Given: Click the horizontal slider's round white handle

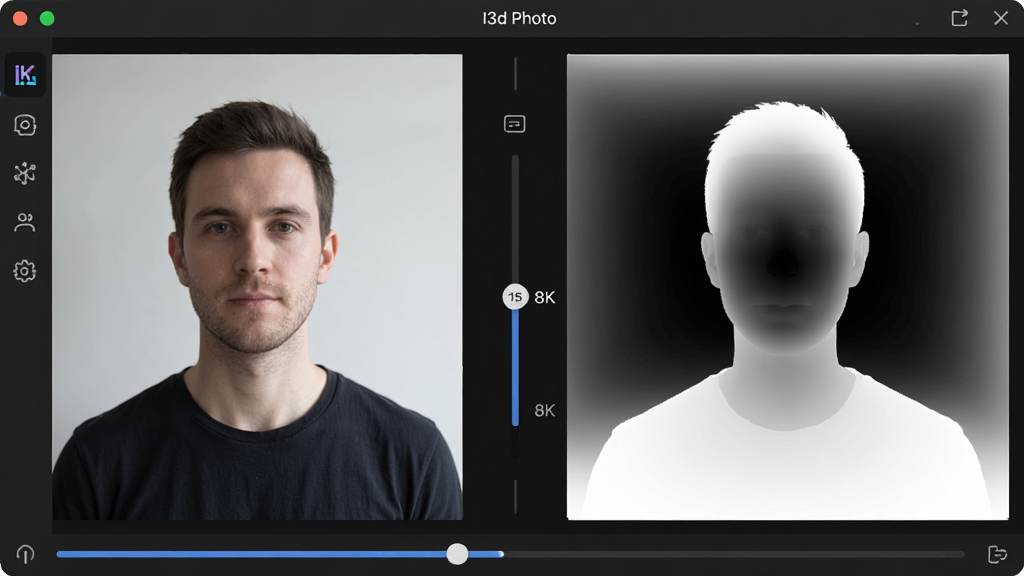Looking at the screenshot, I should [457, 554].
